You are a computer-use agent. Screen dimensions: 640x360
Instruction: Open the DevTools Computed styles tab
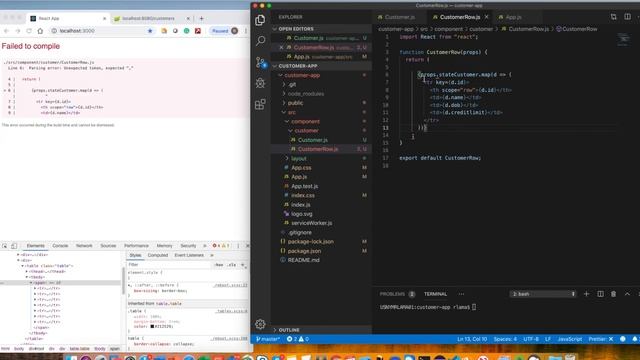158,255
